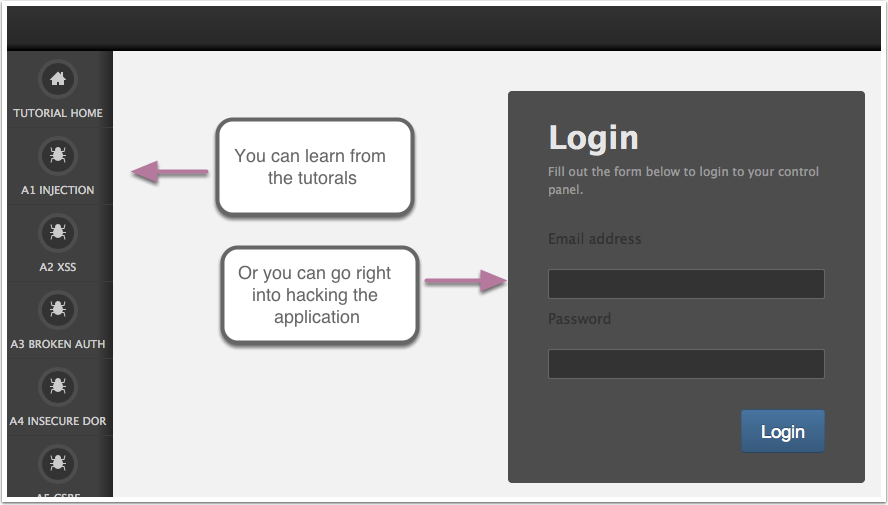888x505 pixels.
Task: Click the "Password" field label
Action: 580,319
